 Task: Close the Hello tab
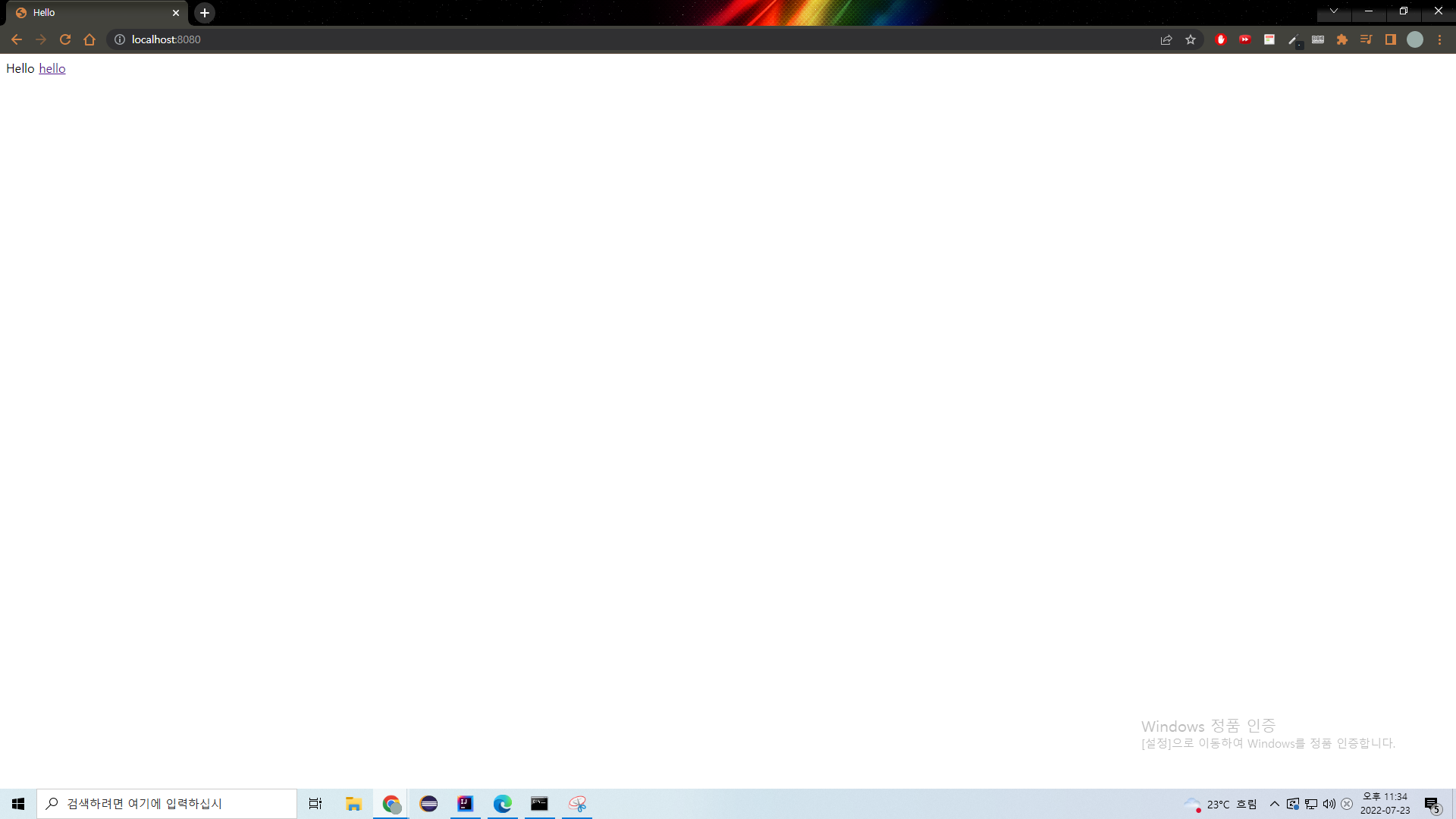176,13
